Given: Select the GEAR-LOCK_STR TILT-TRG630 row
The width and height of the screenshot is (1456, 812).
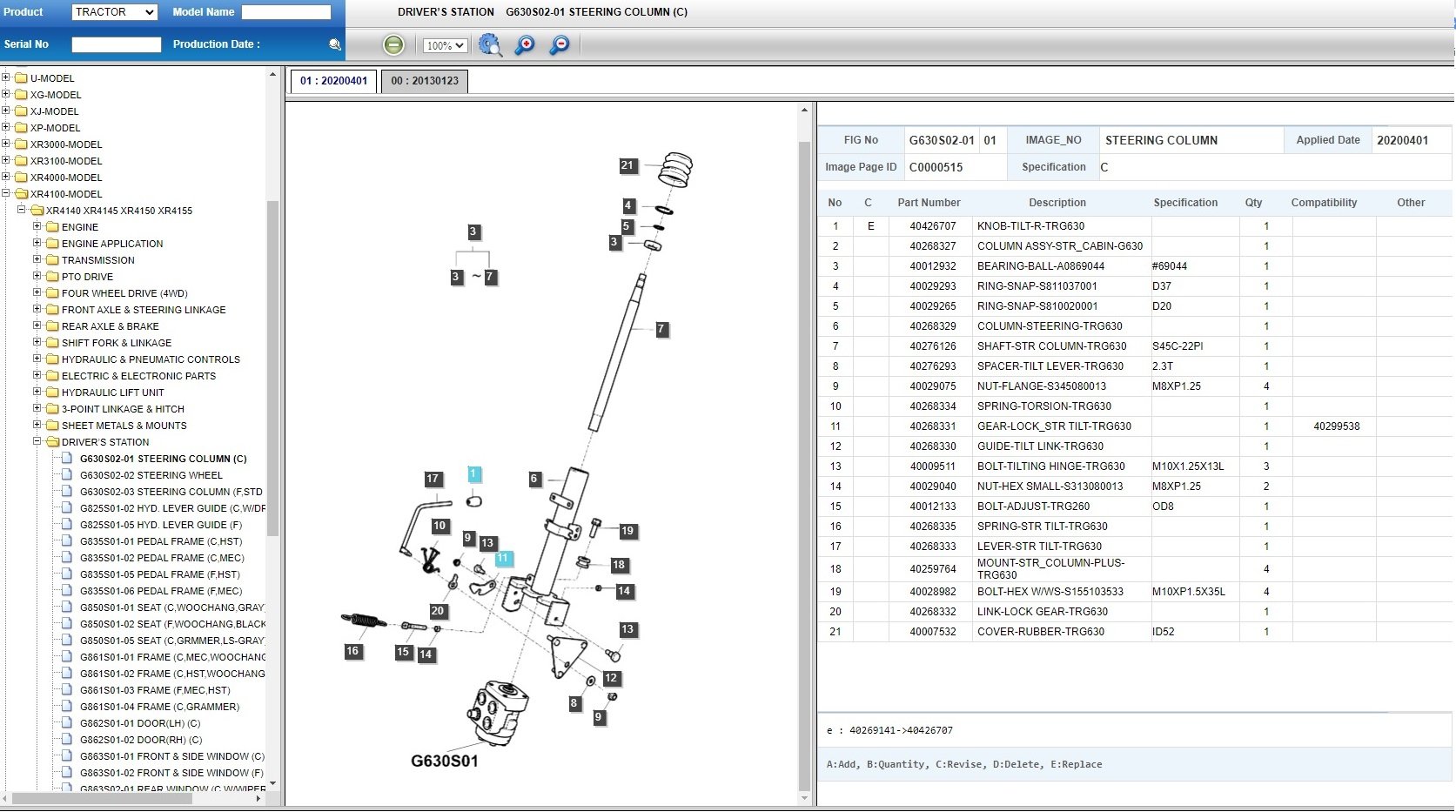Looking at the screenshot, I should coord(1135,426).
